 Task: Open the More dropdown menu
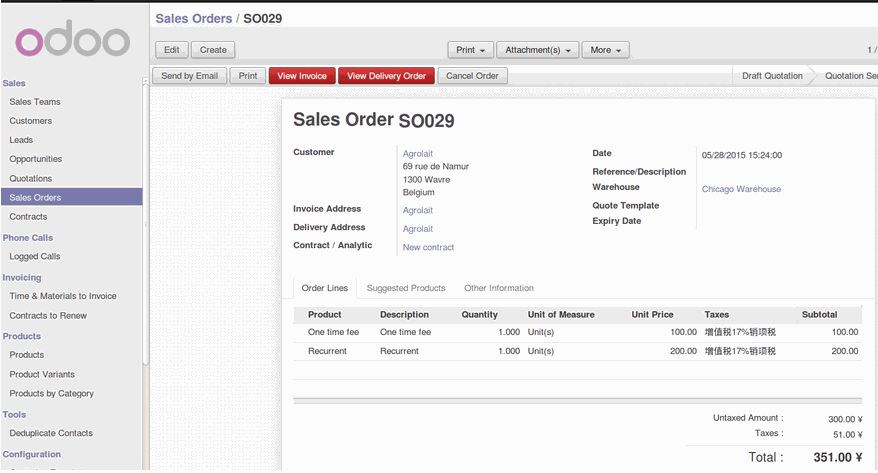tap(606, 49)
